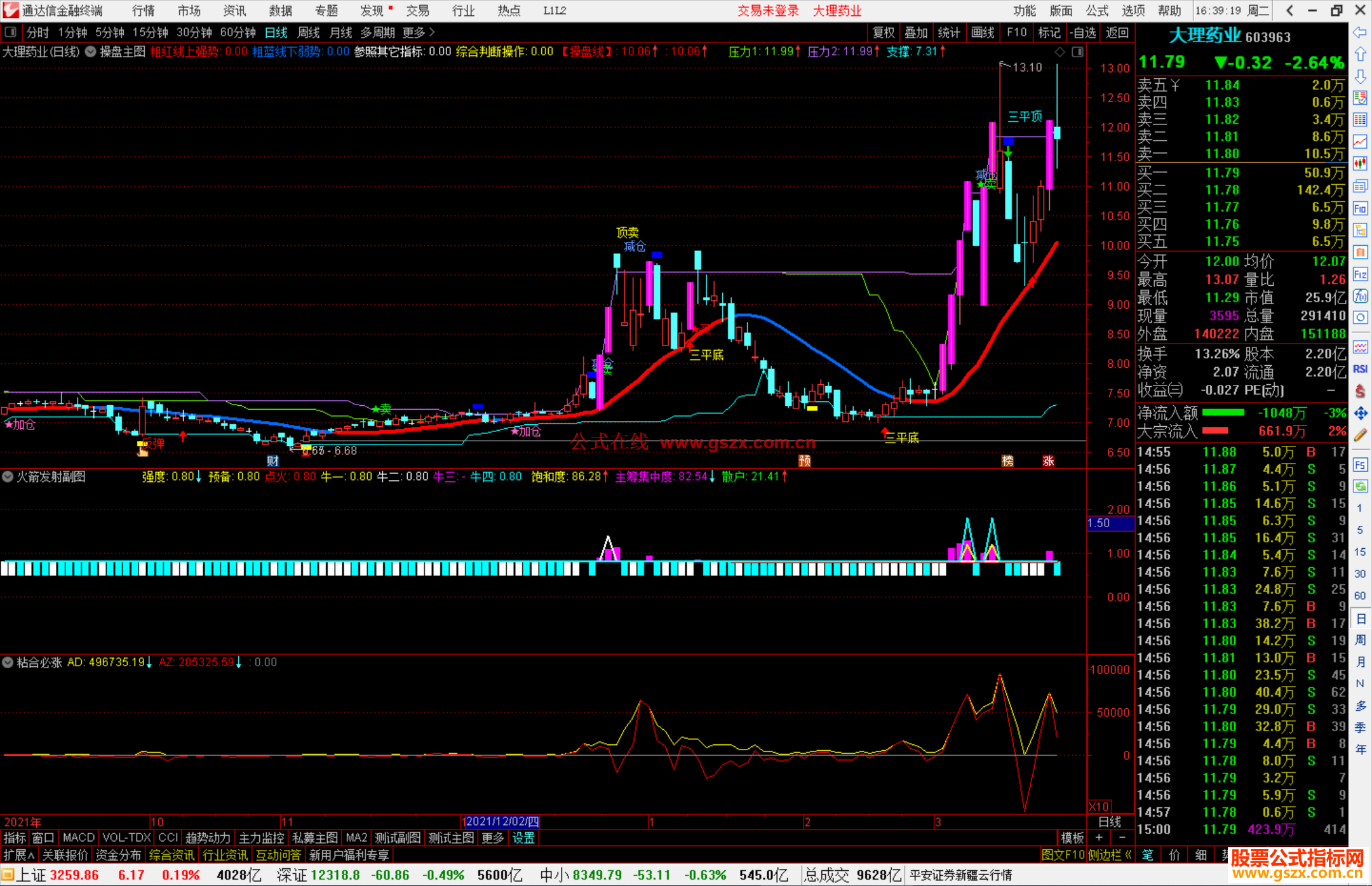Image resolution: width=1372 pixels, height=886 pixels.
Task: Select the pencil drawing tool icon
Action: [1360, 436]
